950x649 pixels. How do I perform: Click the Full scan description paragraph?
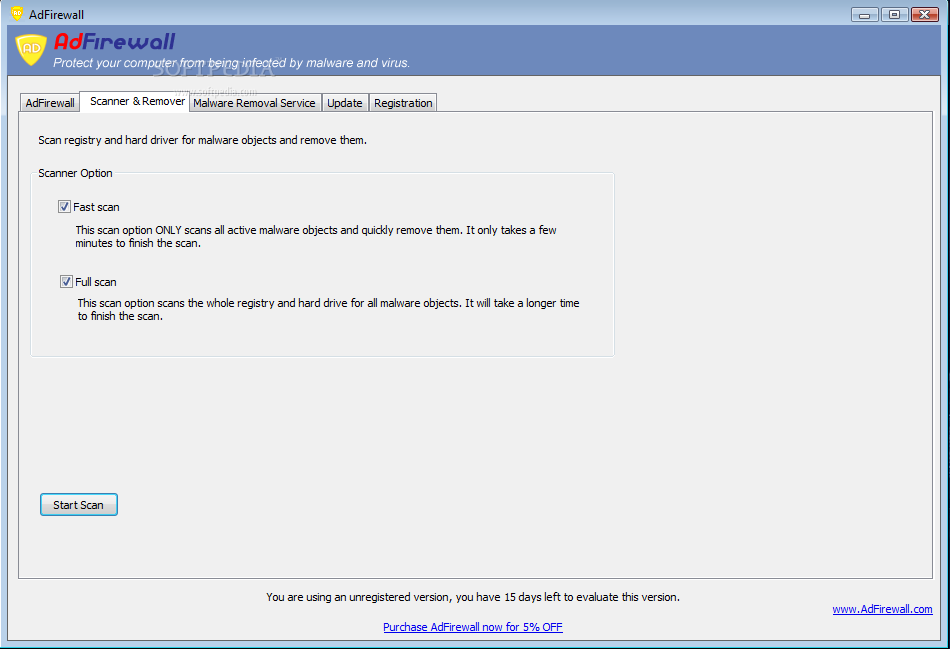[x=328, y=309]
